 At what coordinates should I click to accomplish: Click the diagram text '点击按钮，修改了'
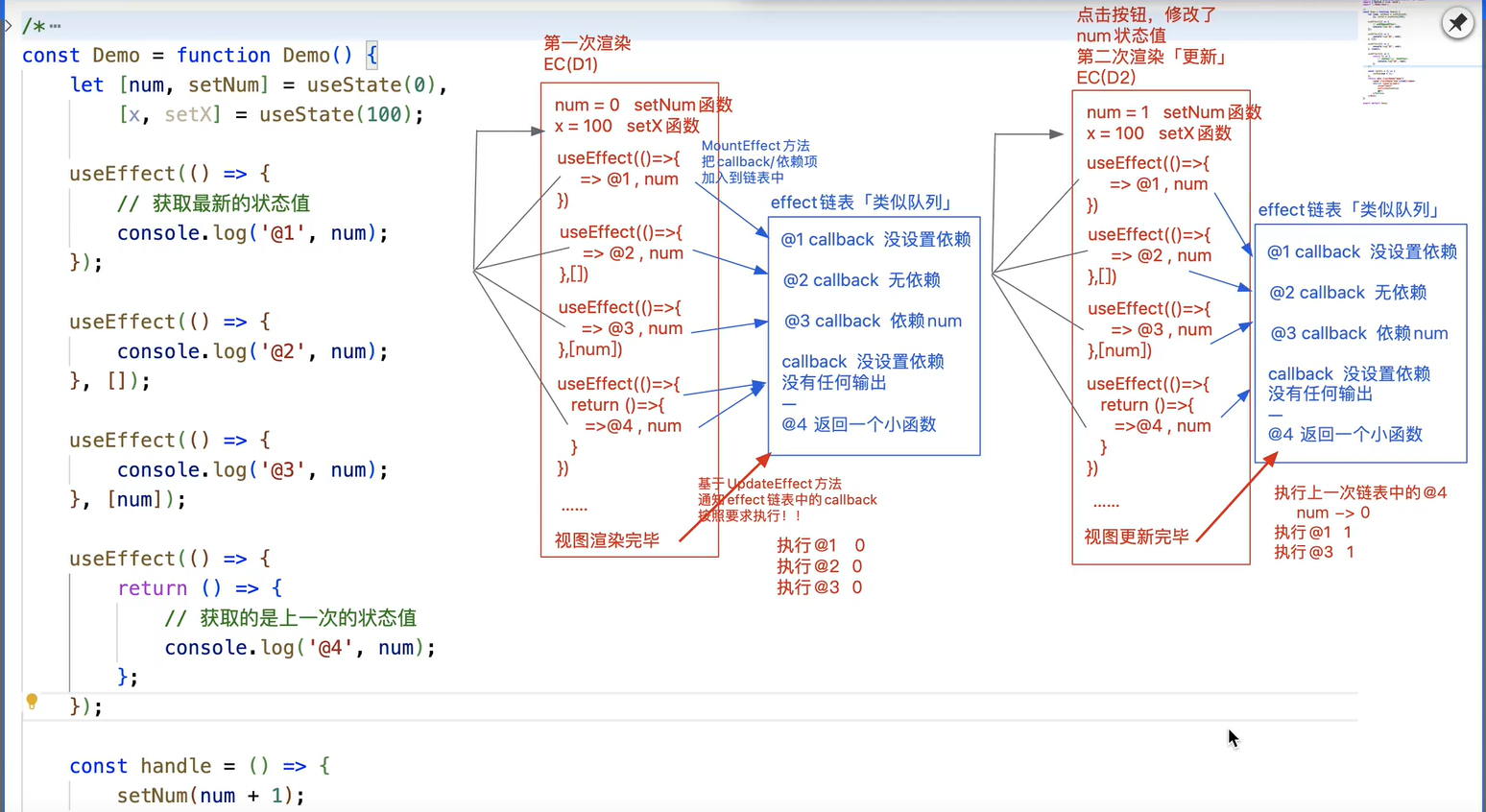pos(1146,14)
